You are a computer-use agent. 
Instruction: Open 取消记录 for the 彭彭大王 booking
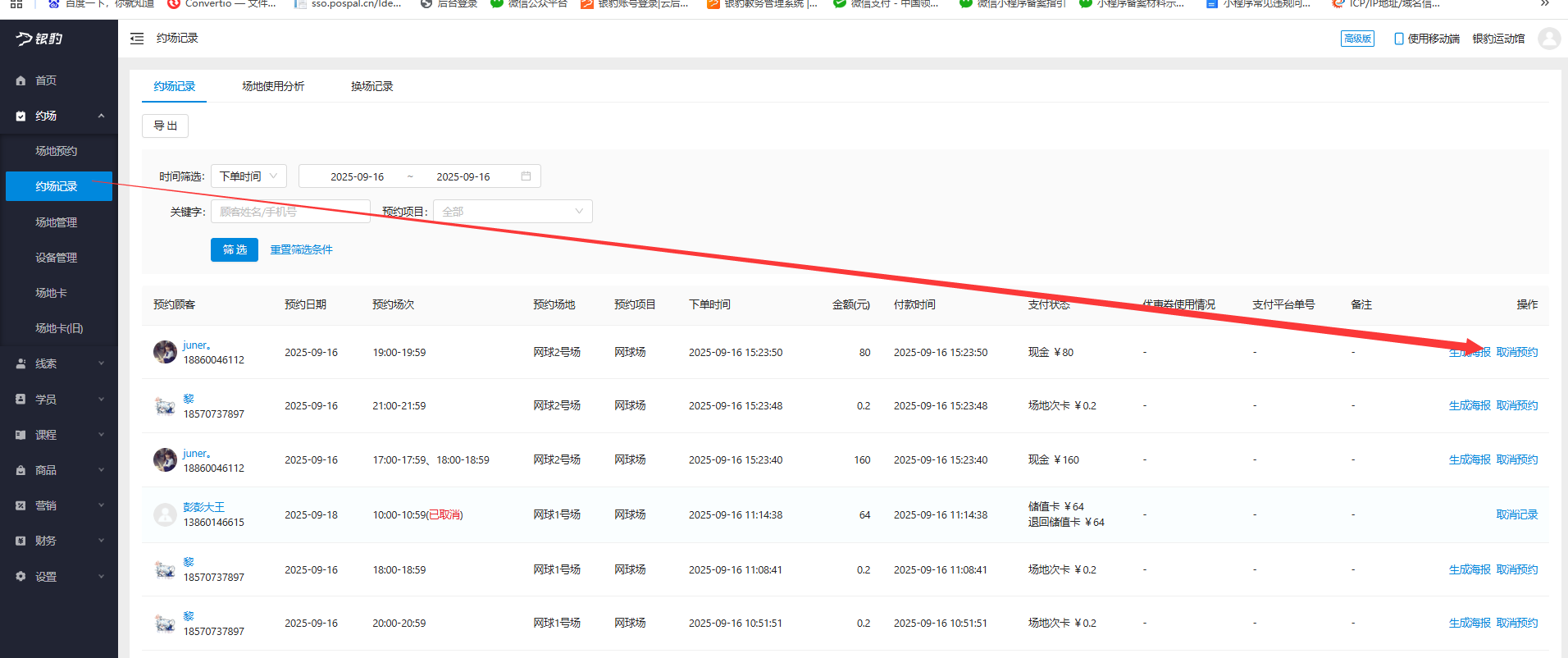click(x=1516, y=514)
